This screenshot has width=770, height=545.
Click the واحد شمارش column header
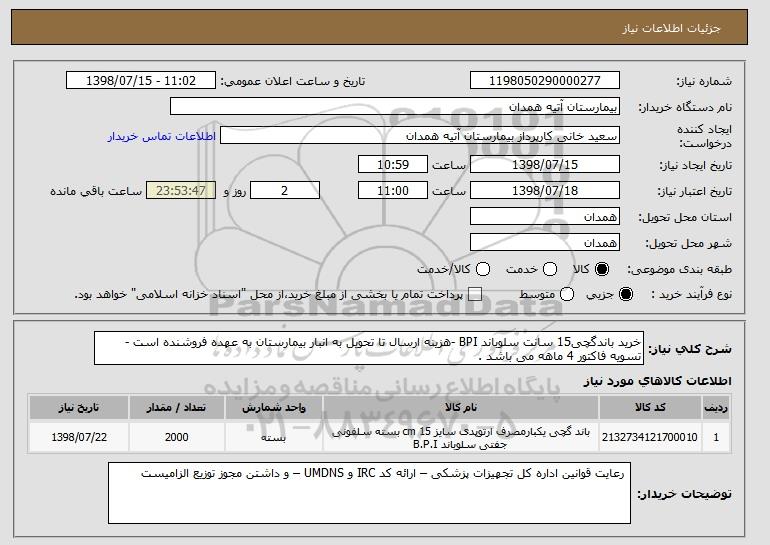(x=274, y=407)
